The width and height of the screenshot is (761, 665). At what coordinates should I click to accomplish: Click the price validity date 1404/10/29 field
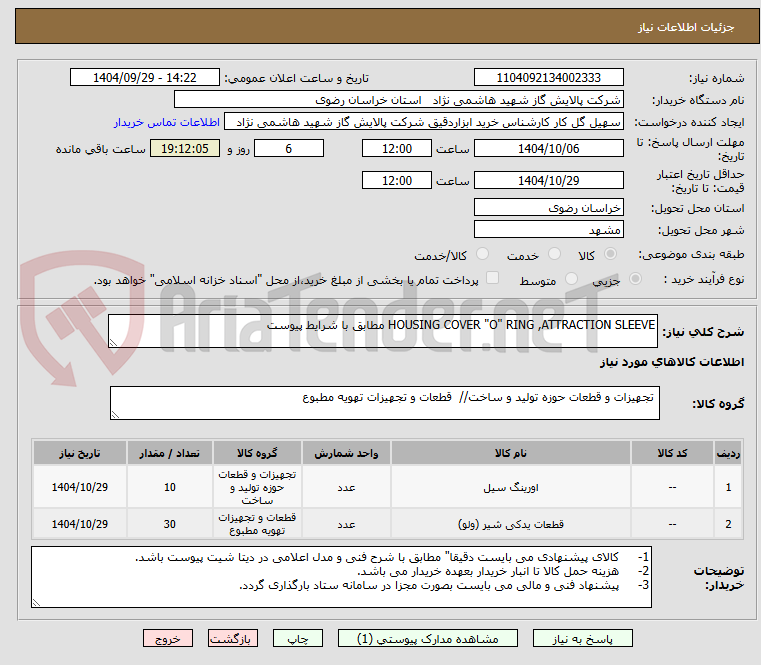click(548, 180)
